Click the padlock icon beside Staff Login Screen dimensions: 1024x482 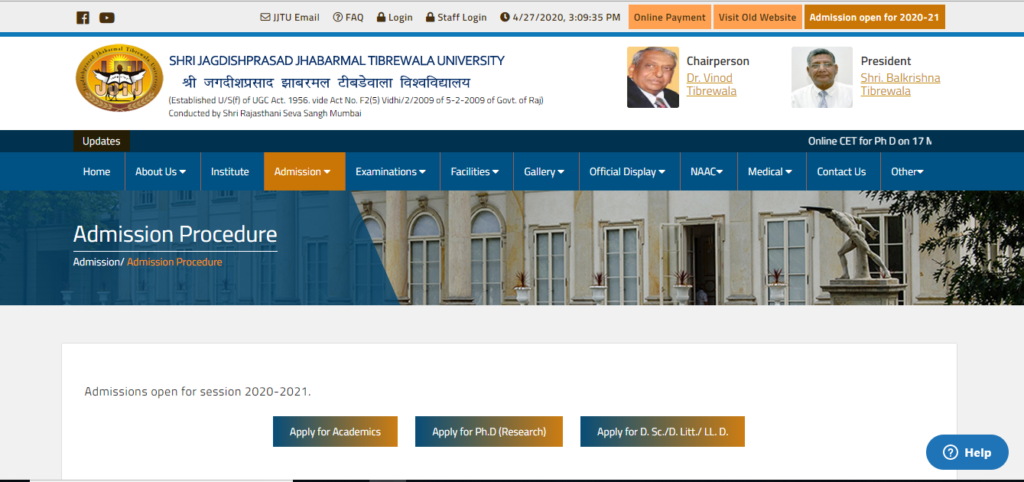coord(430,17)
